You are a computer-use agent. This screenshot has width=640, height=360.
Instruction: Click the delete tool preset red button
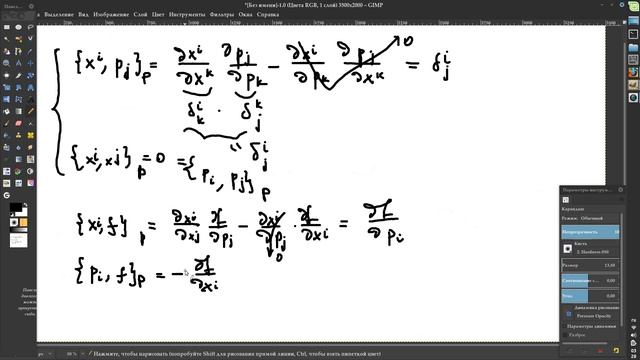click(600, 351)
